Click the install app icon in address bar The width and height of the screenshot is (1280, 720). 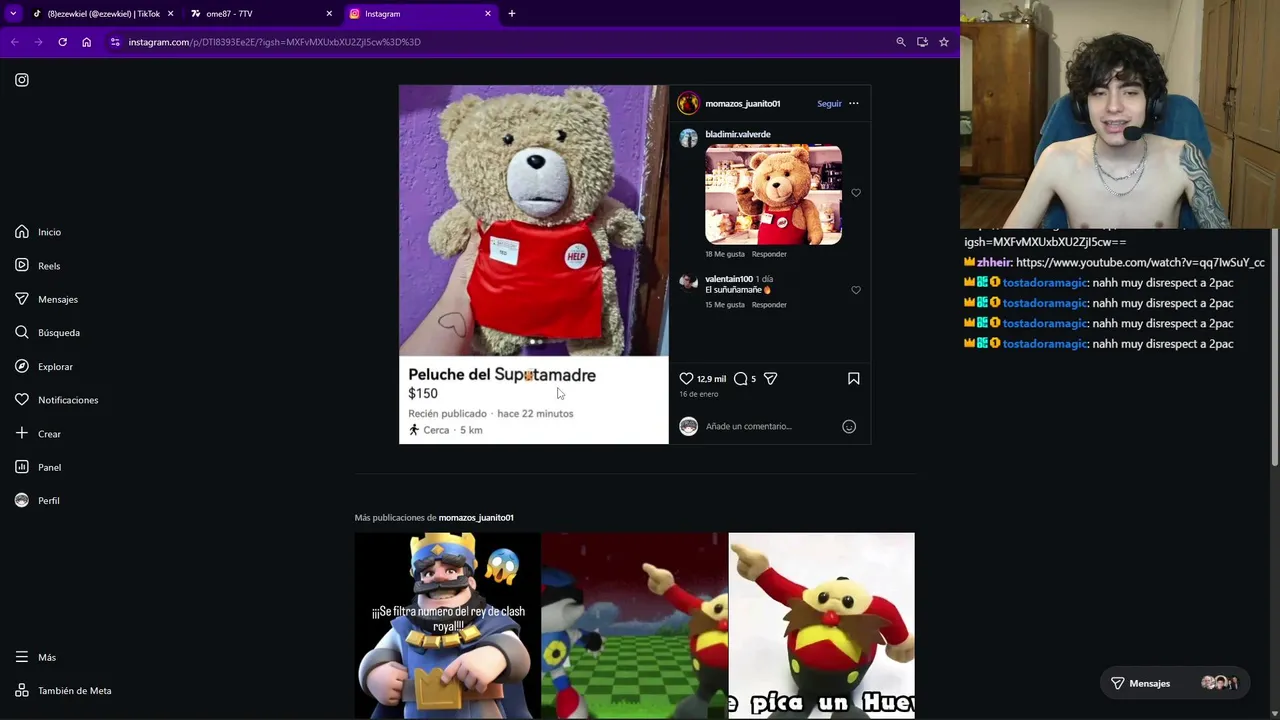[922, 42]
